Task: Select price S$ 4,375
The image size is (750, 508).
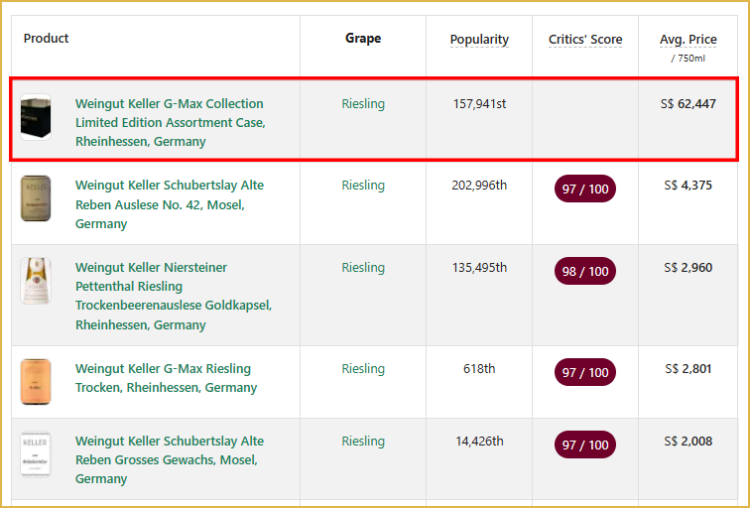Action: (x=688, y=185)
